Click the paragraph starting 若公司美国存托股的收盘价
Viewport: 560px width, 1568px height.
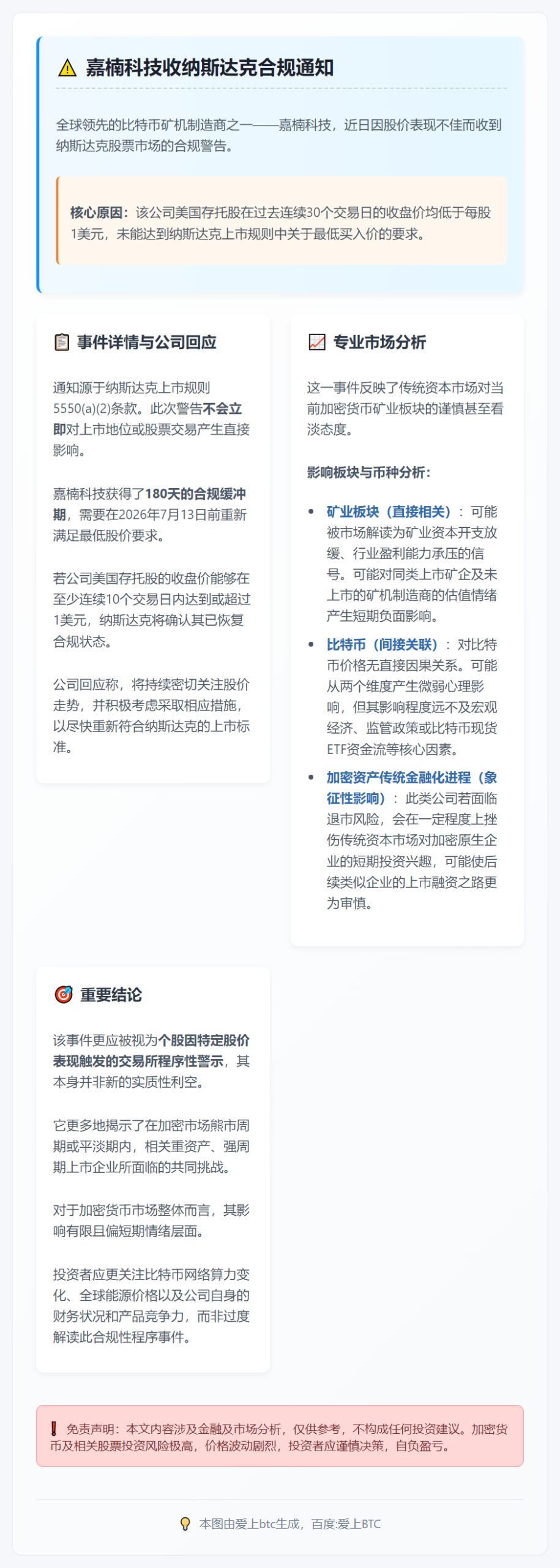[152, 609]
